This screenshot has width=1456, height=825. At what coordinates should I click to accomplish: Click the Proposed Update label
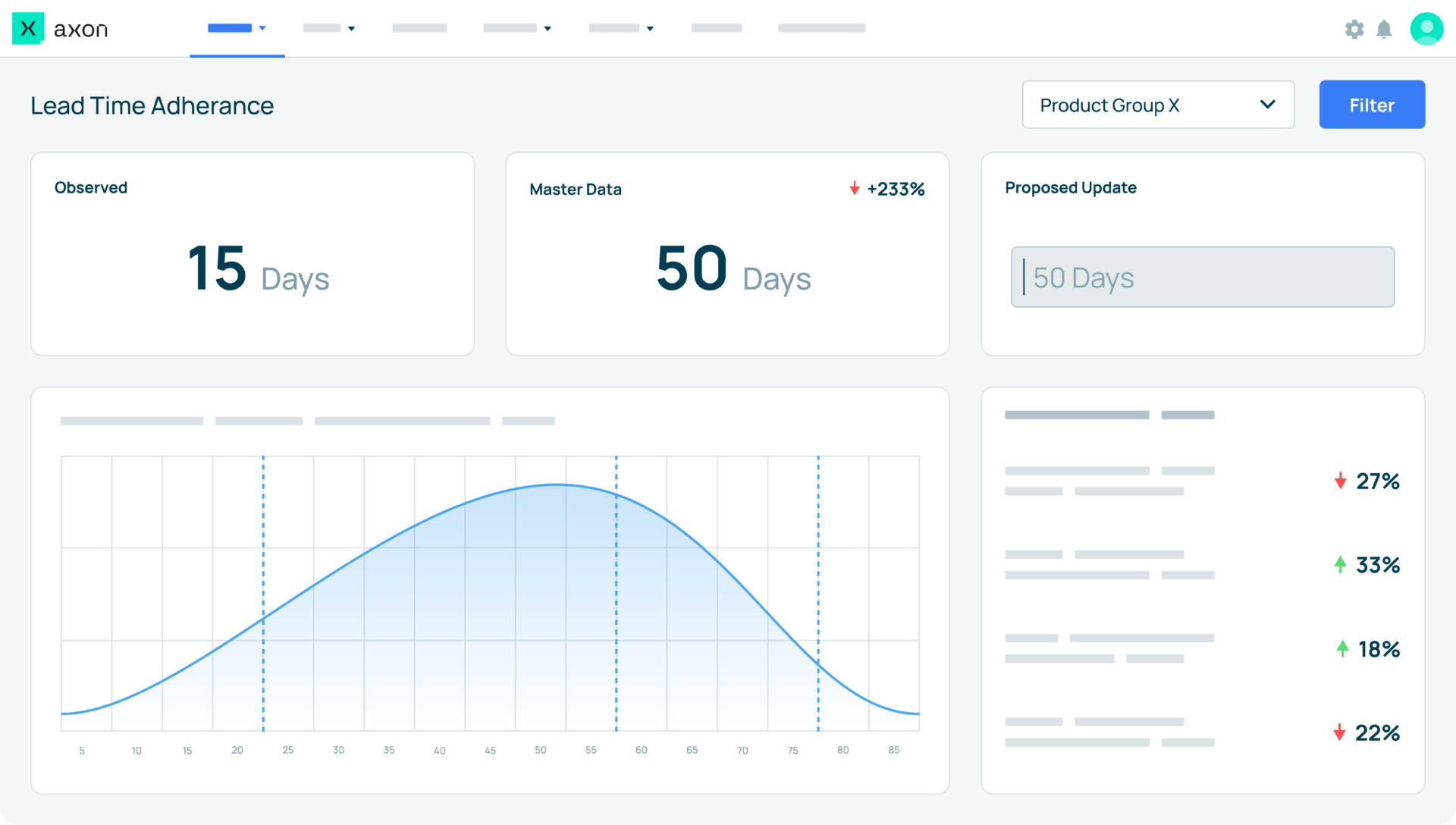click(x=1071, y=187)
